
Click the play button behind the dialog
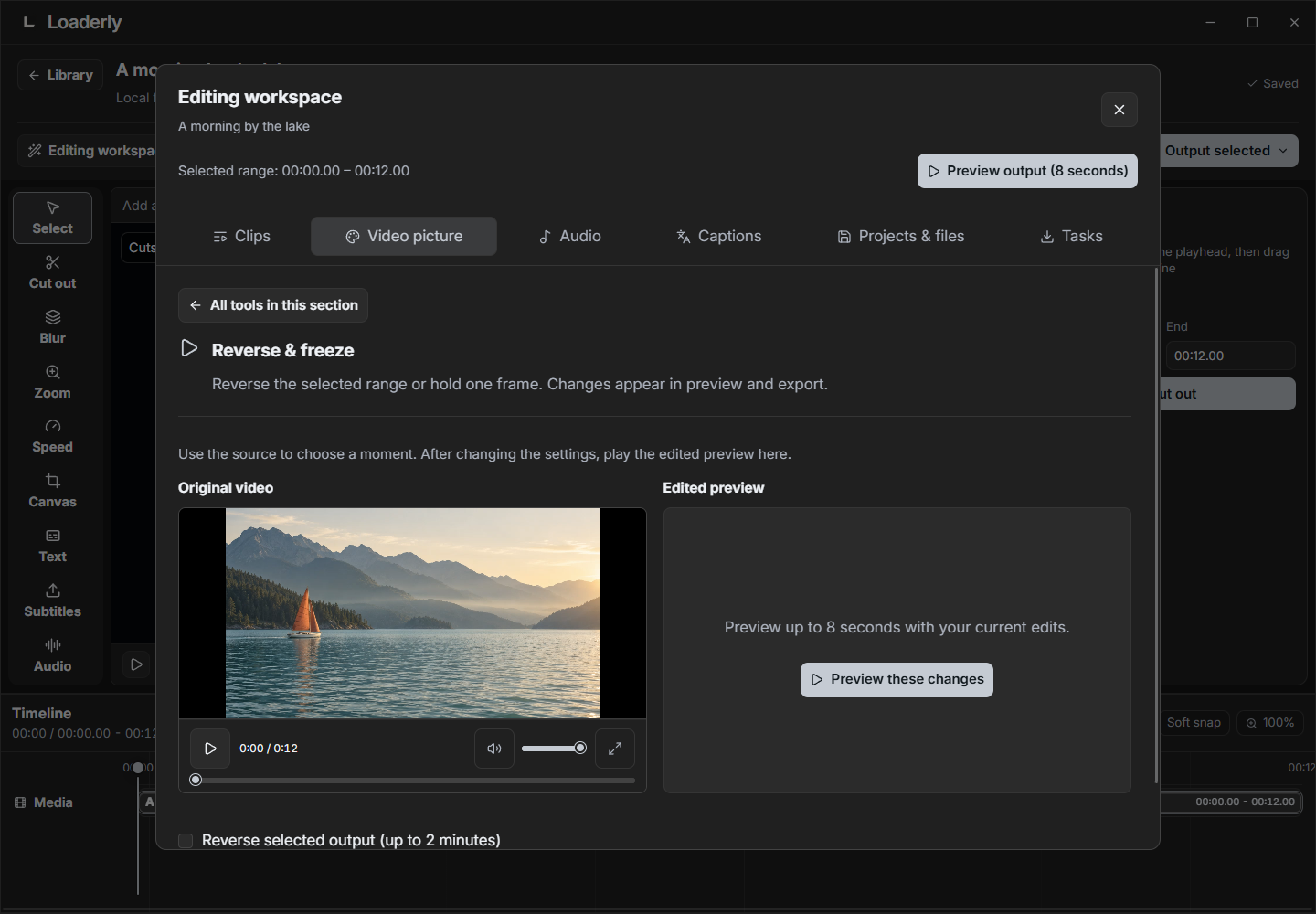136,664
